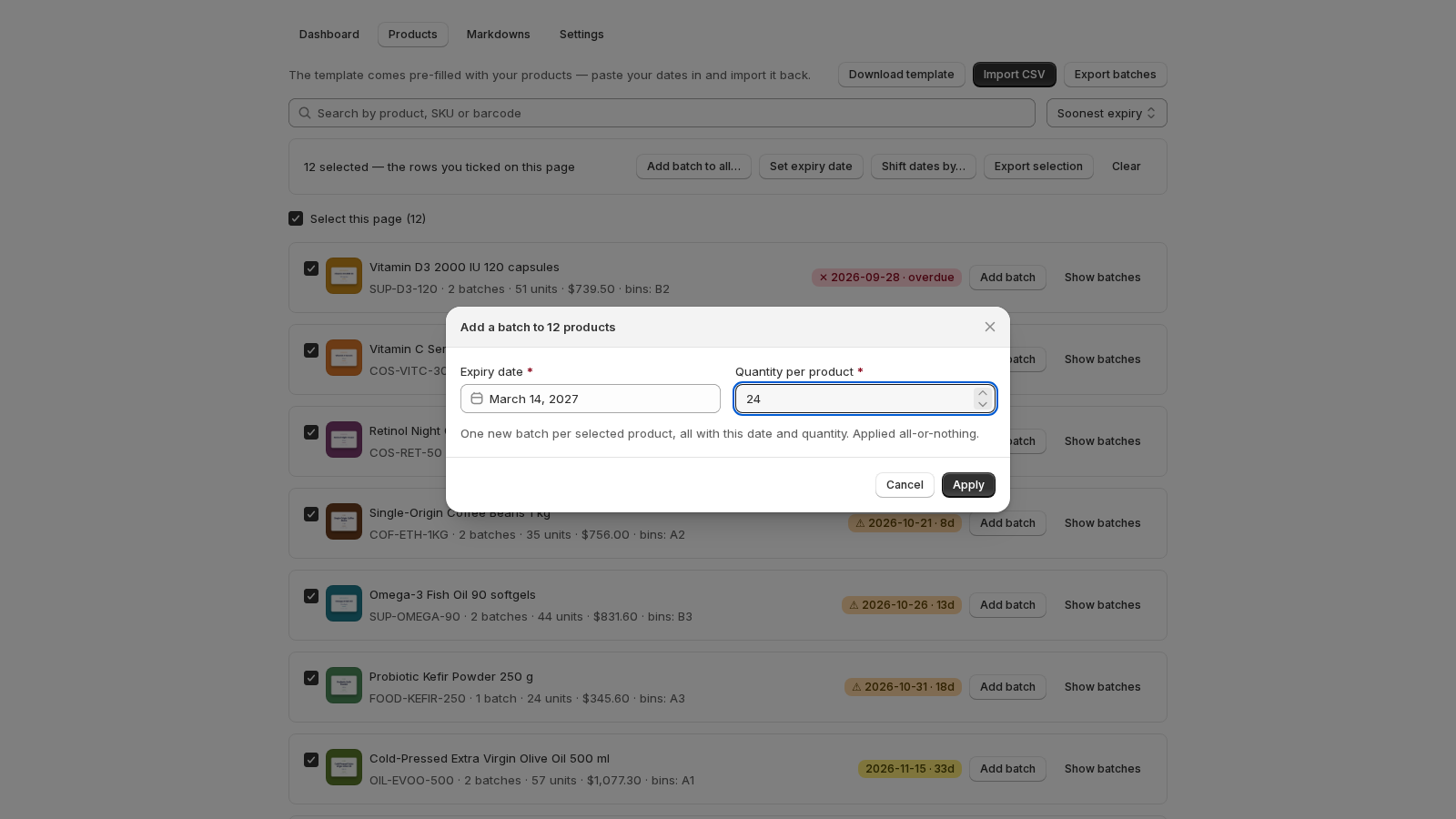Switch to the Products tab
The height and width of the screenshot is (819, 1456).
coord(413,35)
